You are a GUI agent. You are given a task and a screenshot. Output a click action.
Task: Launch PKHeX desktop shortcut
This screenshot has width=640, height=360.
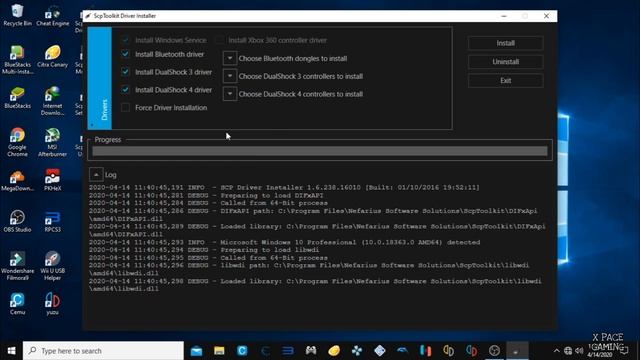[52, 180]
